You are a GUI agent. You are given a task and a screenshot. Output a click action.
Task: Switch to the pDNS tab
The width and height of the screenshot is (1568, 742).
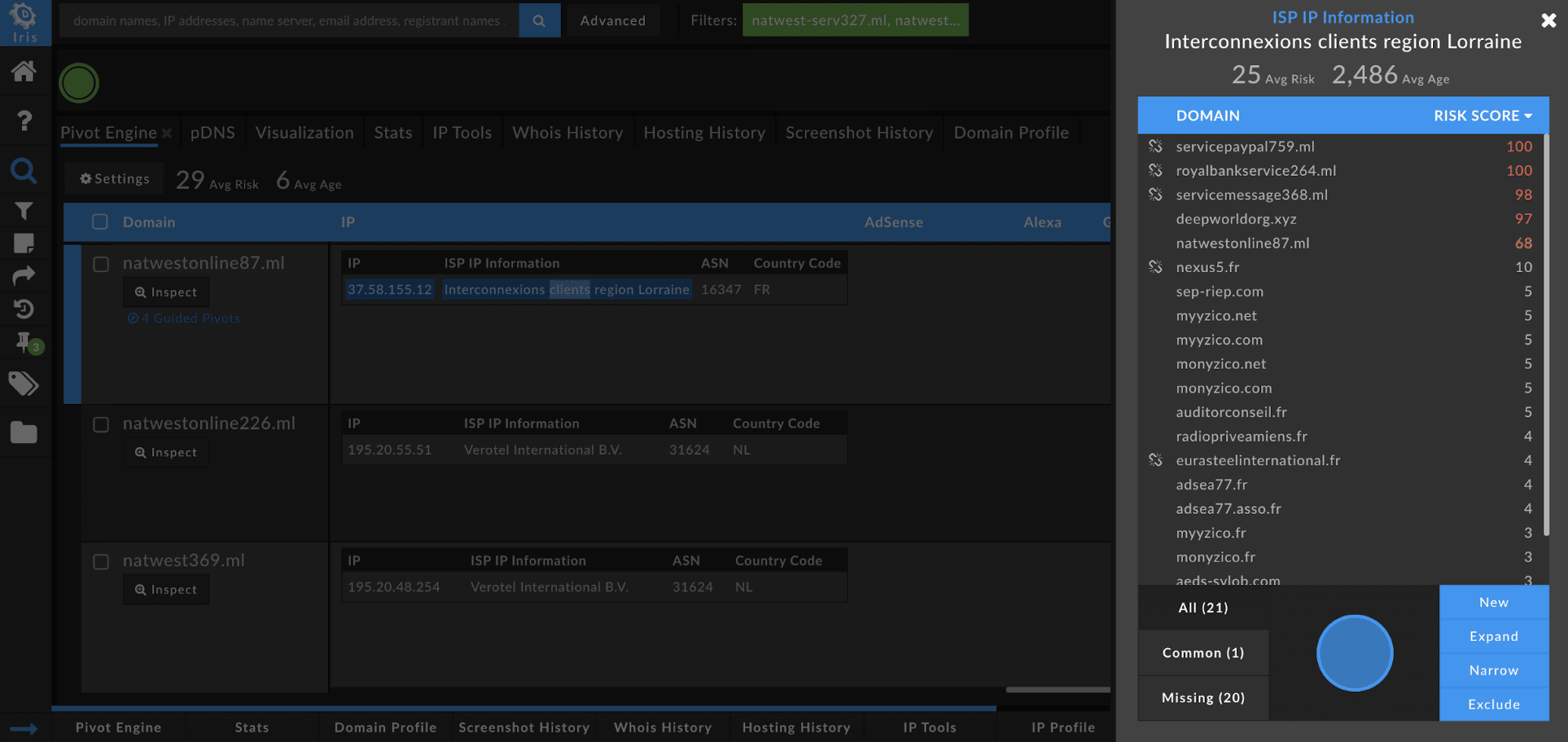coord(213,133)
